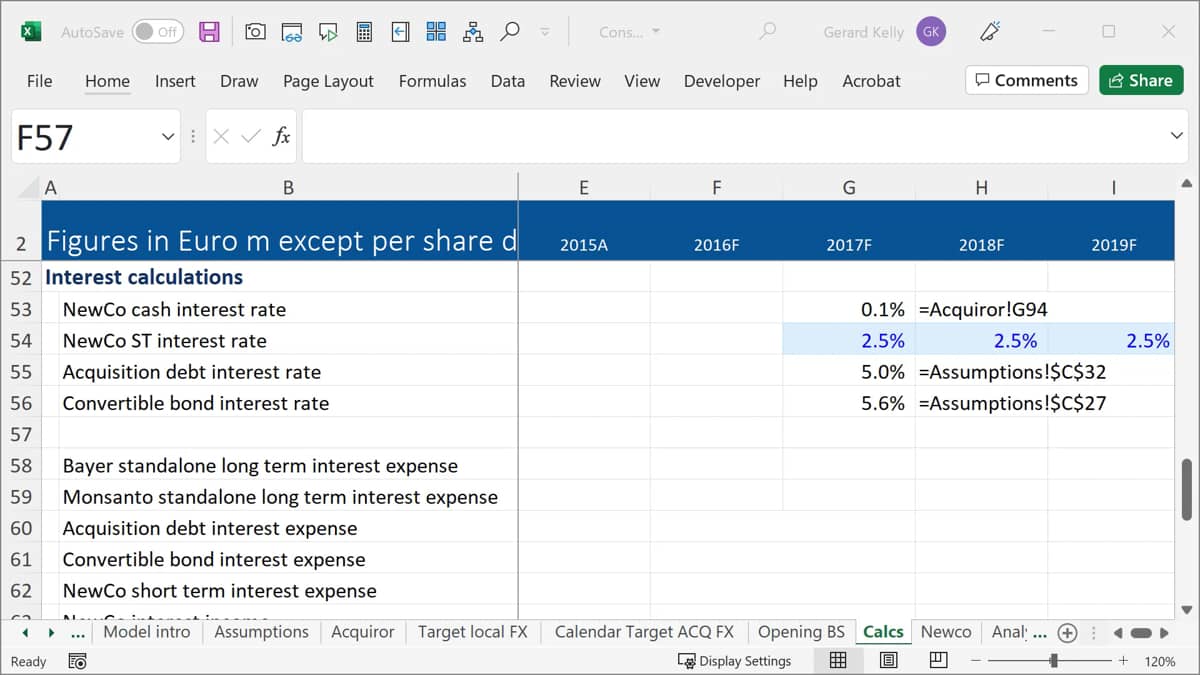Click the magnifier icon in the Quick Access Toolbar
This screenshot has width=1200, height=675.
tap(510, 32)
